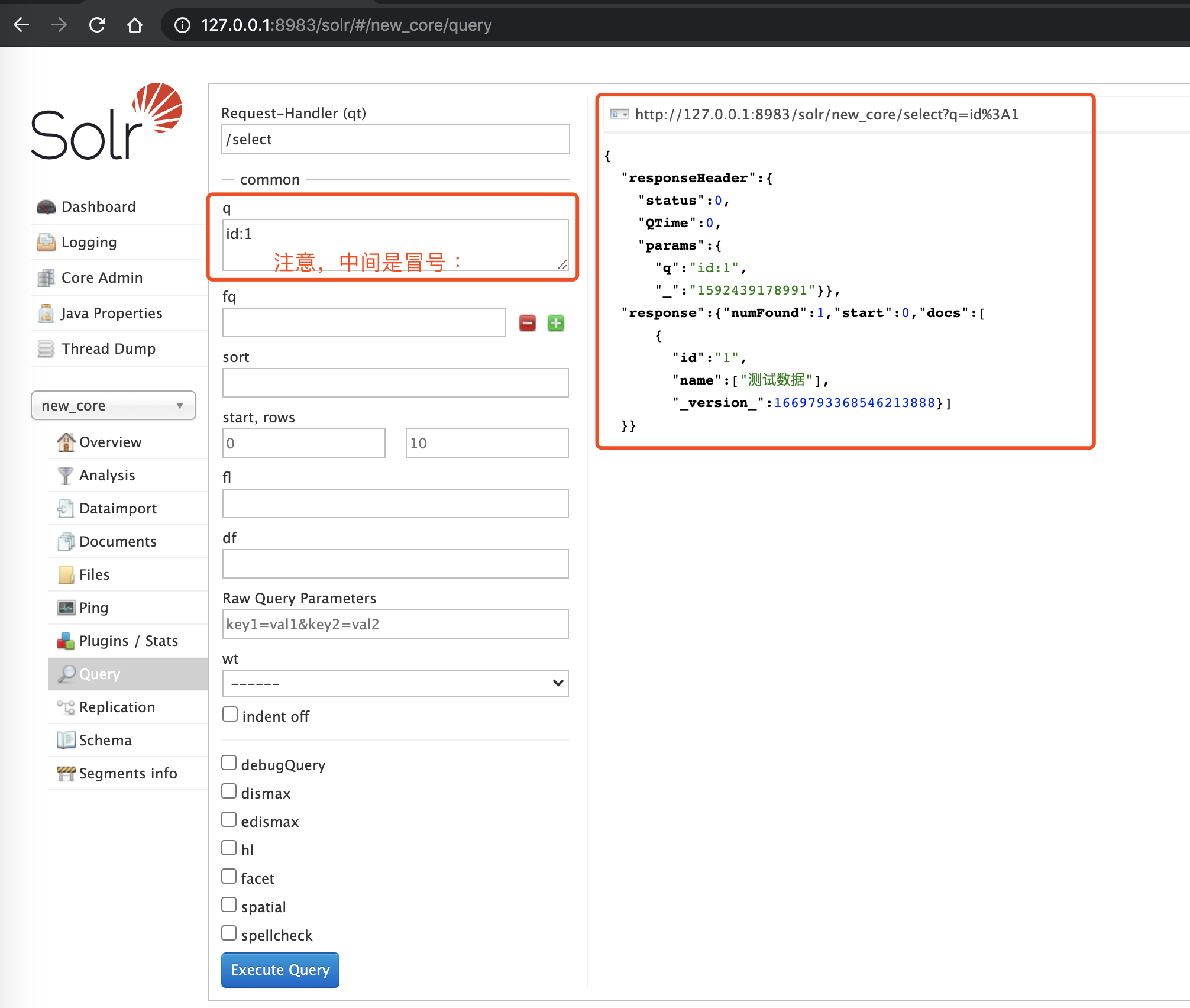The width and height of the screenshot is (1190, 1008).
Task: Toggle the indent off checkbox
Action: point(229,713)
